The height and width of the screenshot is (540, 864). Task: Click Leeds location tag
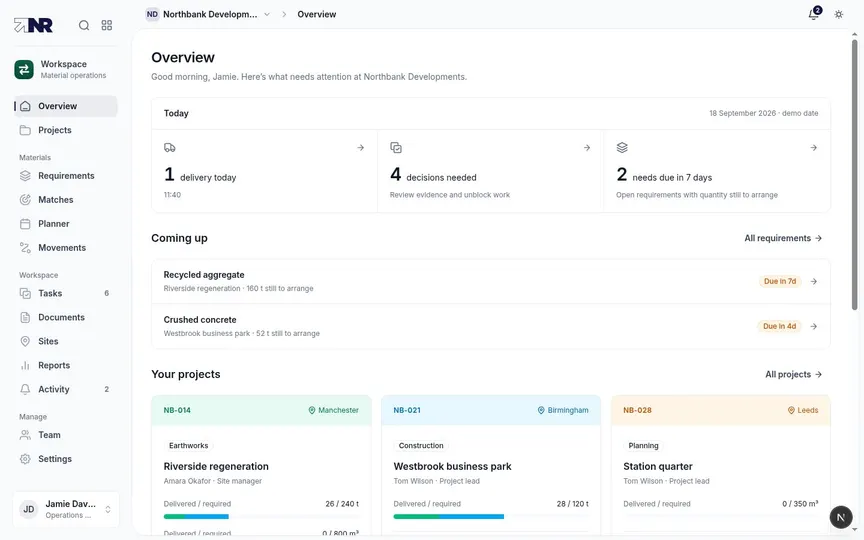point(803,410)
